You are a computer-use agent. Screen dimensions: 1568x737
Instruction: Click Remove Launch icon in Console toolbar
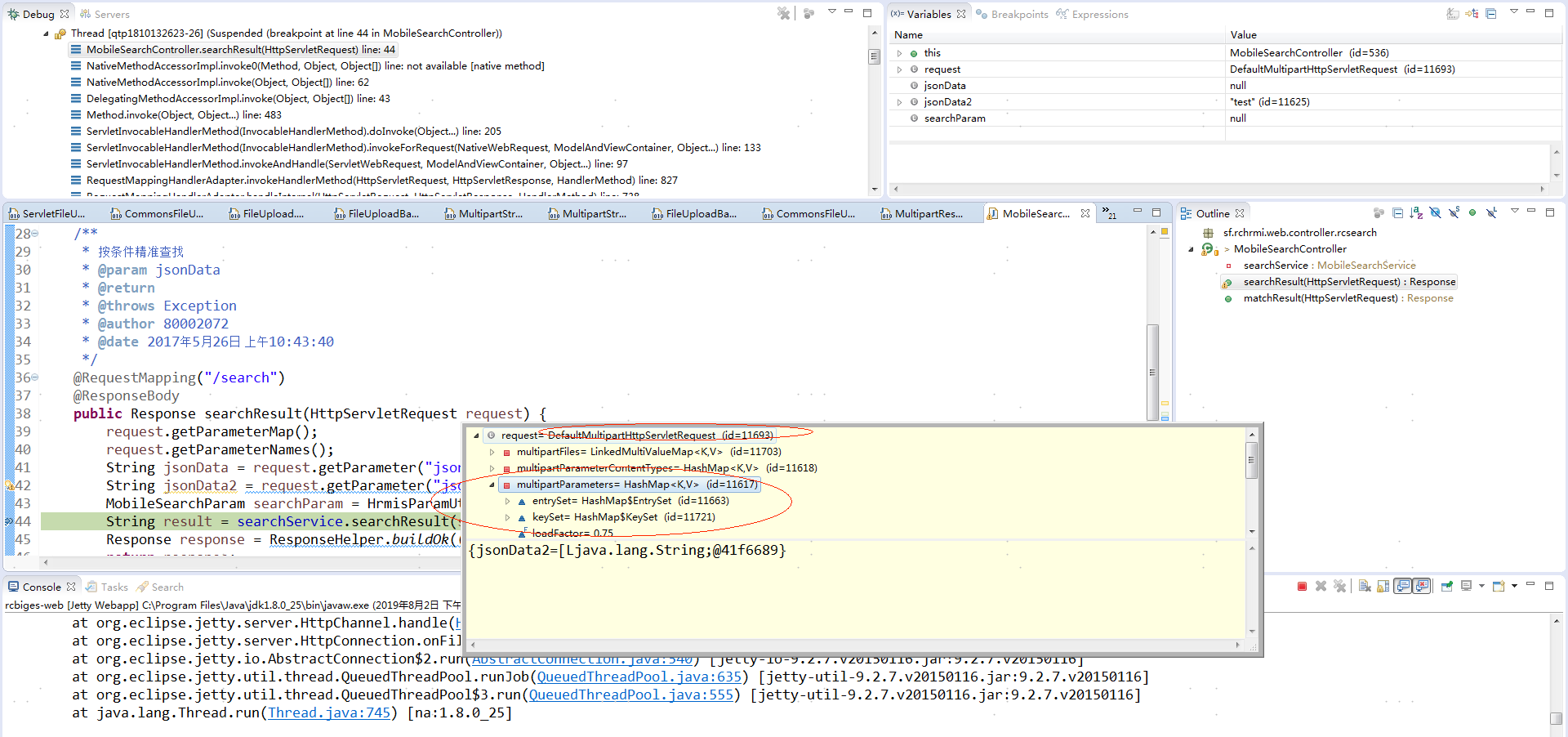click(x=1321, y=587)
